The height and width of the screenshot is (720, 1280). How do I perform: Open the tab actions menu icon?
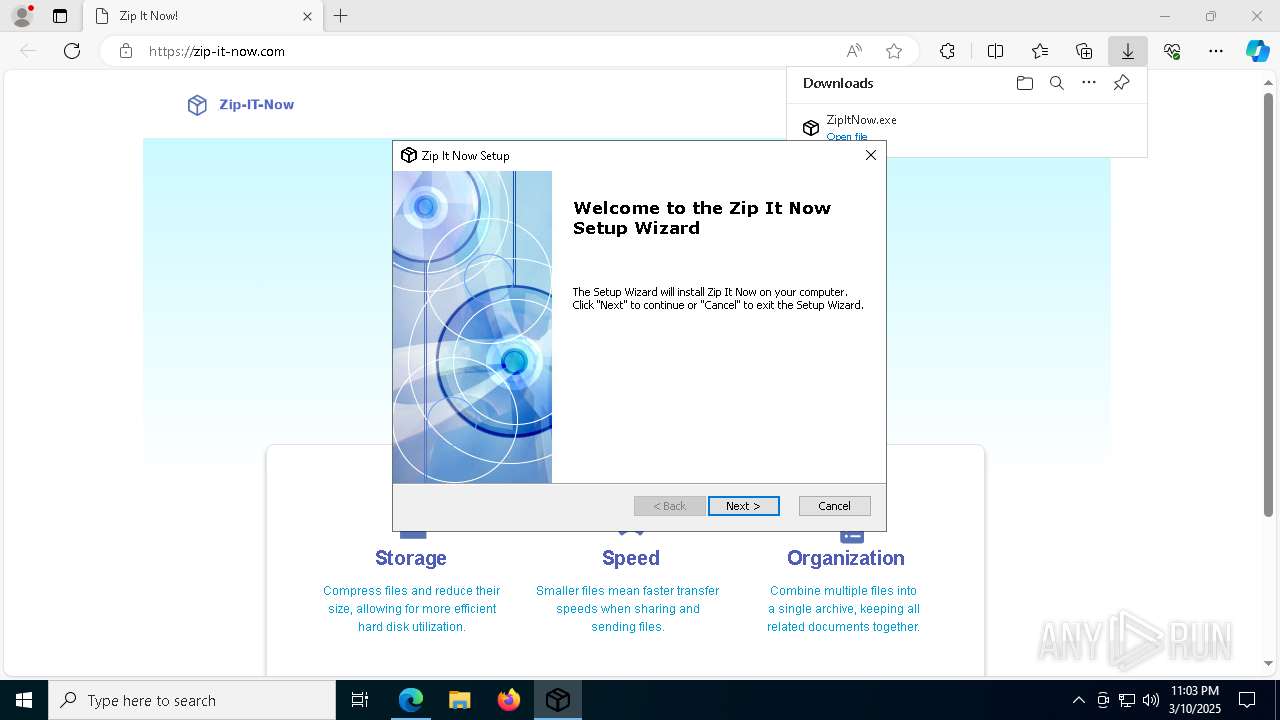coord(60,16)
